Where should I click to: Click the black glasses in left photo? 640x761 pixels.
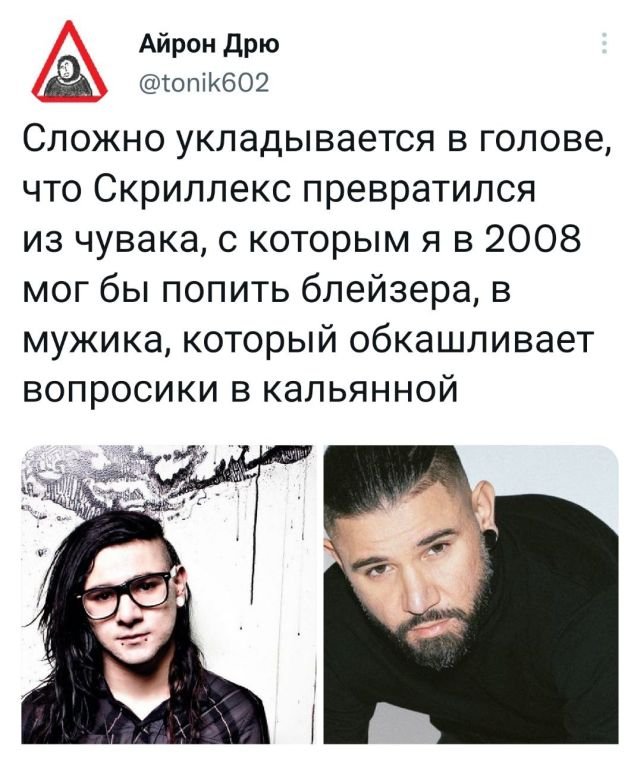pos(130,593)
